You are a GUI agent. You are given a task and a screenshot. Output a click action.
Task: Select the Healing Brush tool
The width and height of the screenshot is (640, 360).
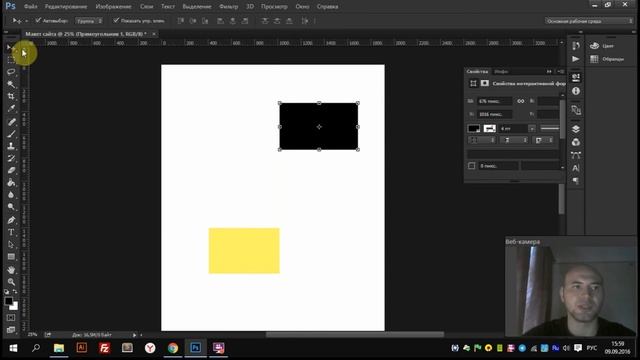11,122
